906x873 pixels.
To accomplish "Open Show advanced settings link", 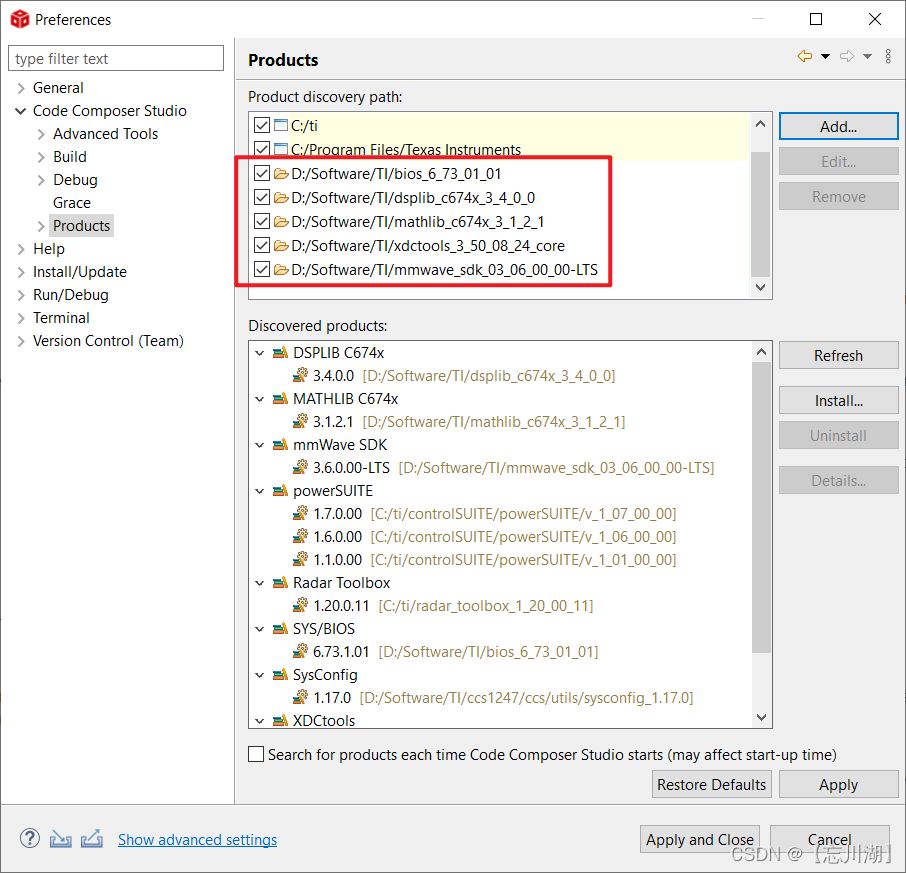I will tap(197, 839).
